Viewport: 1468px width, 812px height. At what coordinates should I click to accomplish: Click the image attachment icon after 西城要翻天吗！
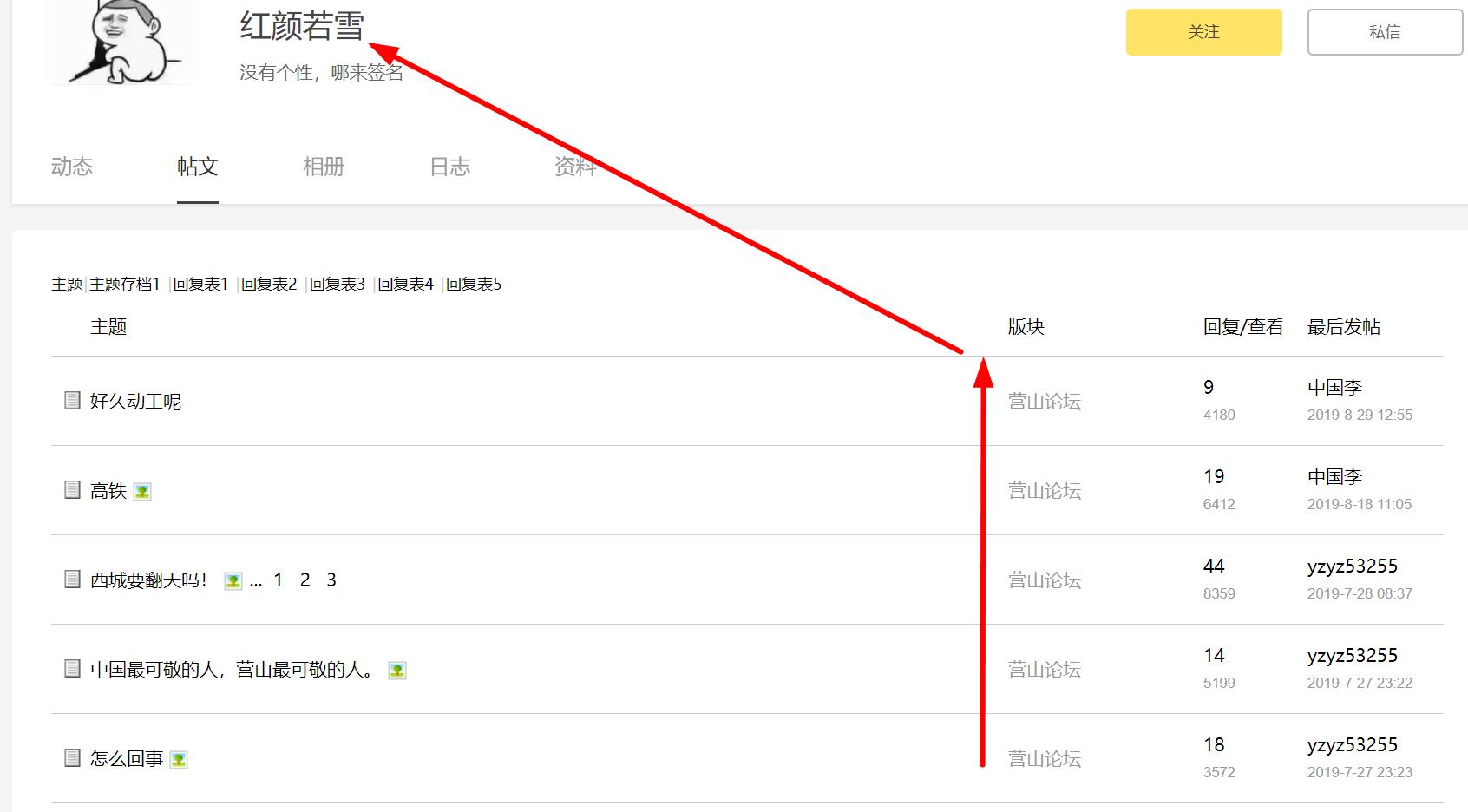(x=233, y=580)
